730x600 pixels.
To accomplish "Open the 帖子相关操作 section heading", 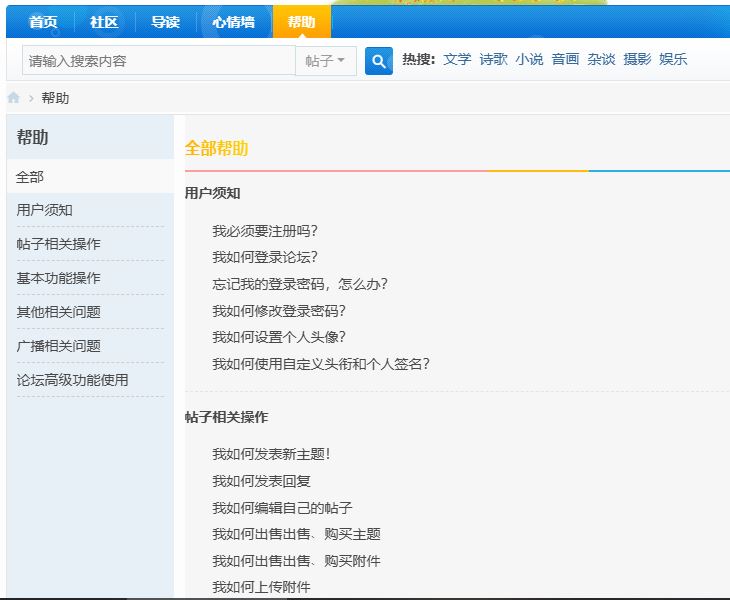I will point(227,417).
